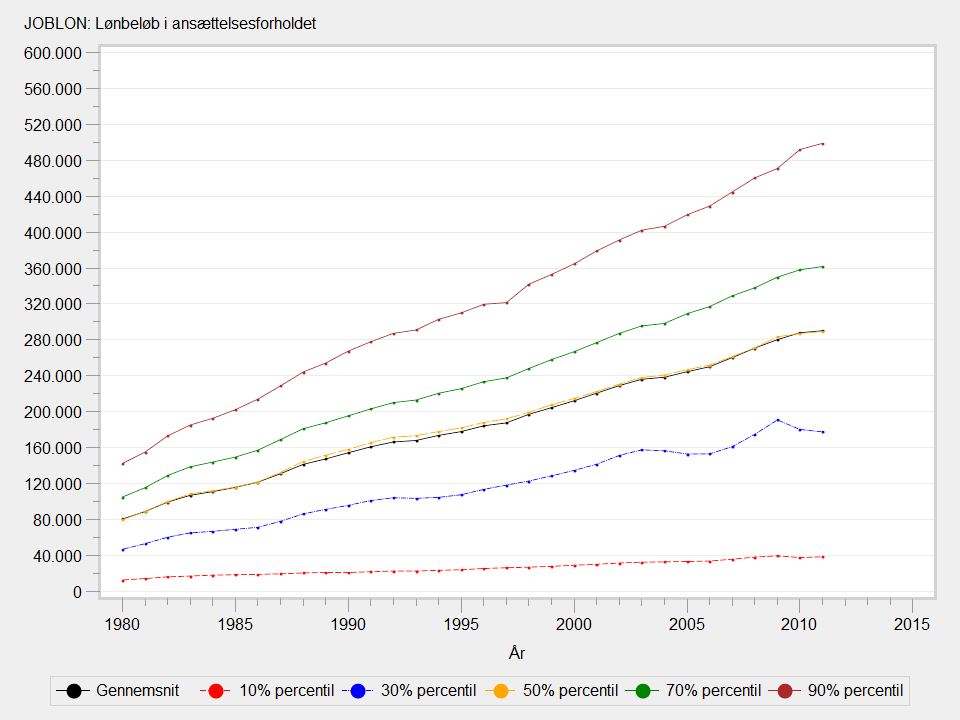Click the 2009 peak of the blue 30% line
Image resolution: width=960 pixels, height=720 pixels.
point(777,420)
